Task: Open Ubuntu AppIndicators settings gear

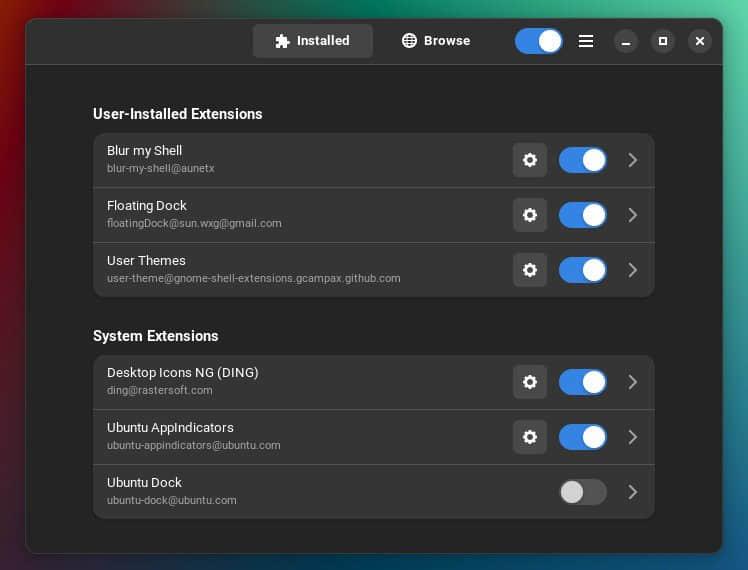Action: [x=530, y=437]
